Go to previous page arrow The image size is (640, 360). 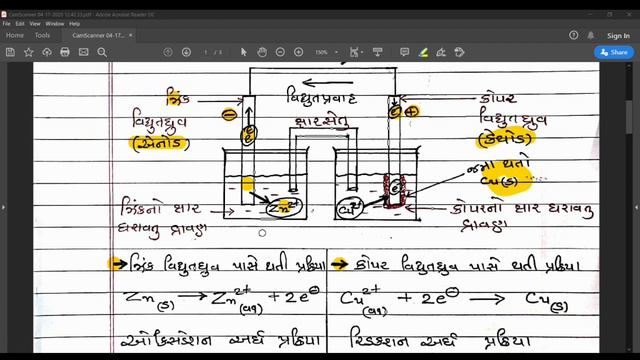168,52
